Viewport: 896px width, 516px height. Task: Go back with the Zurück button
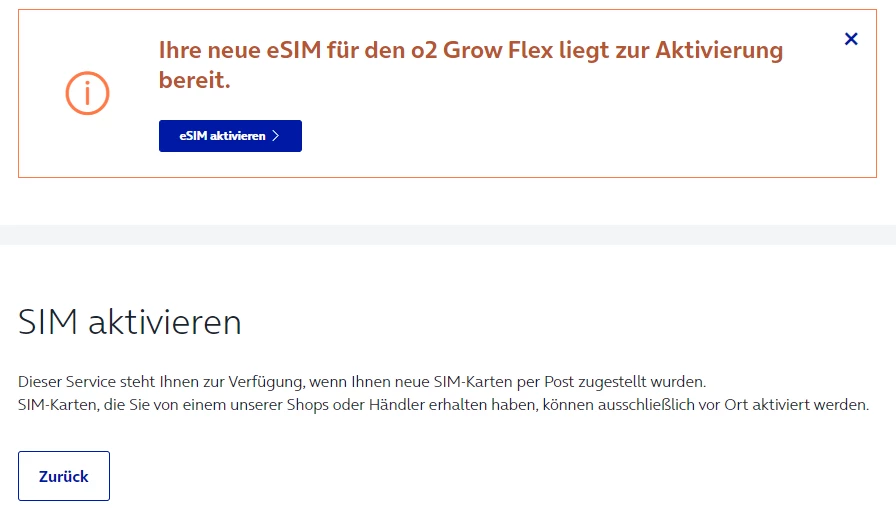coord(64,476)
